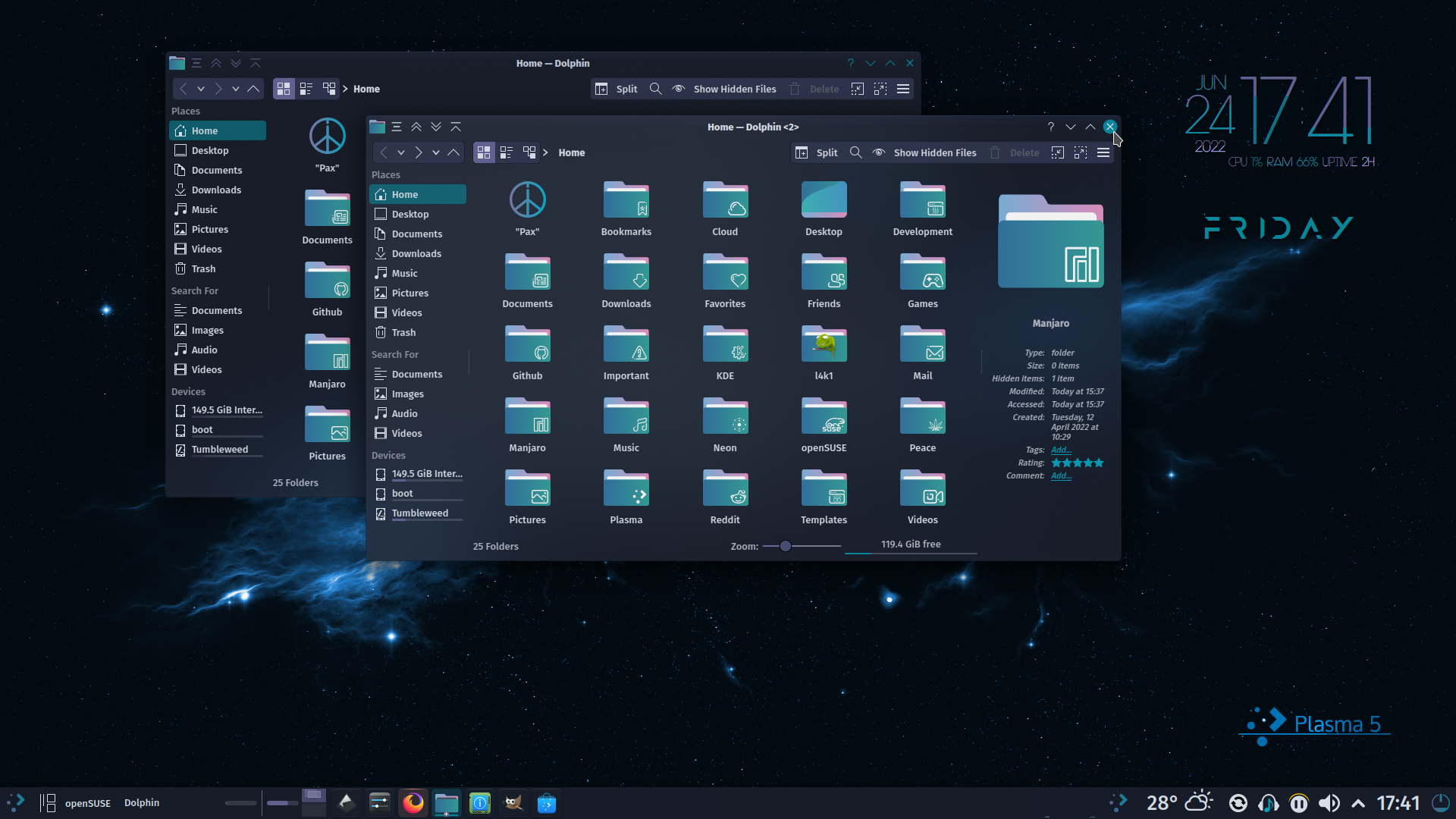Open the "Pax" peace symbol item in Dolphin <2>
Screen dimensions: 1456x819
528,209
